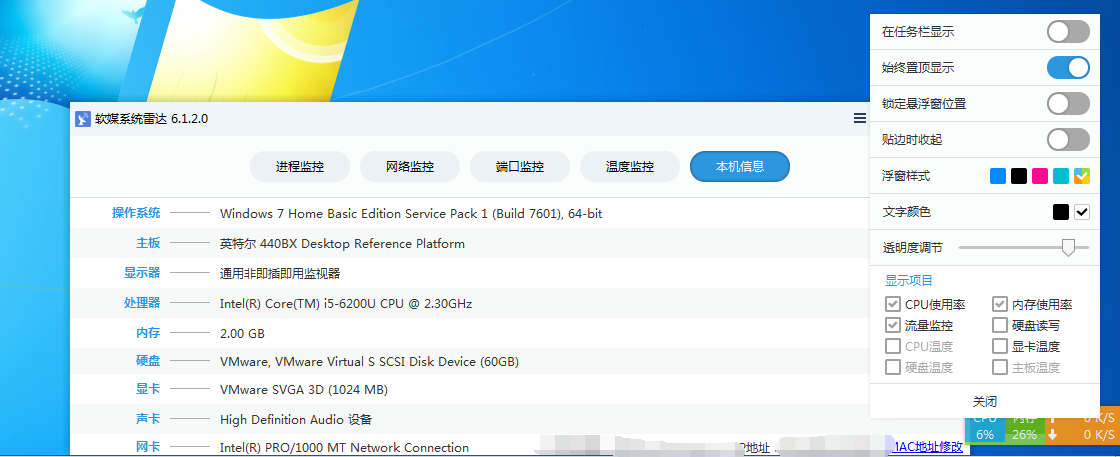The image size is (1120, 457).
Task: Click the 显示器 label
Action: (x=142, y=273)
